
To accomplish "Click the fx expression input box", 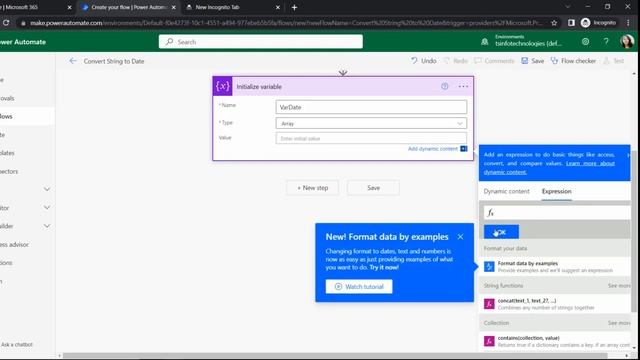I will click(x=558, y=212).
